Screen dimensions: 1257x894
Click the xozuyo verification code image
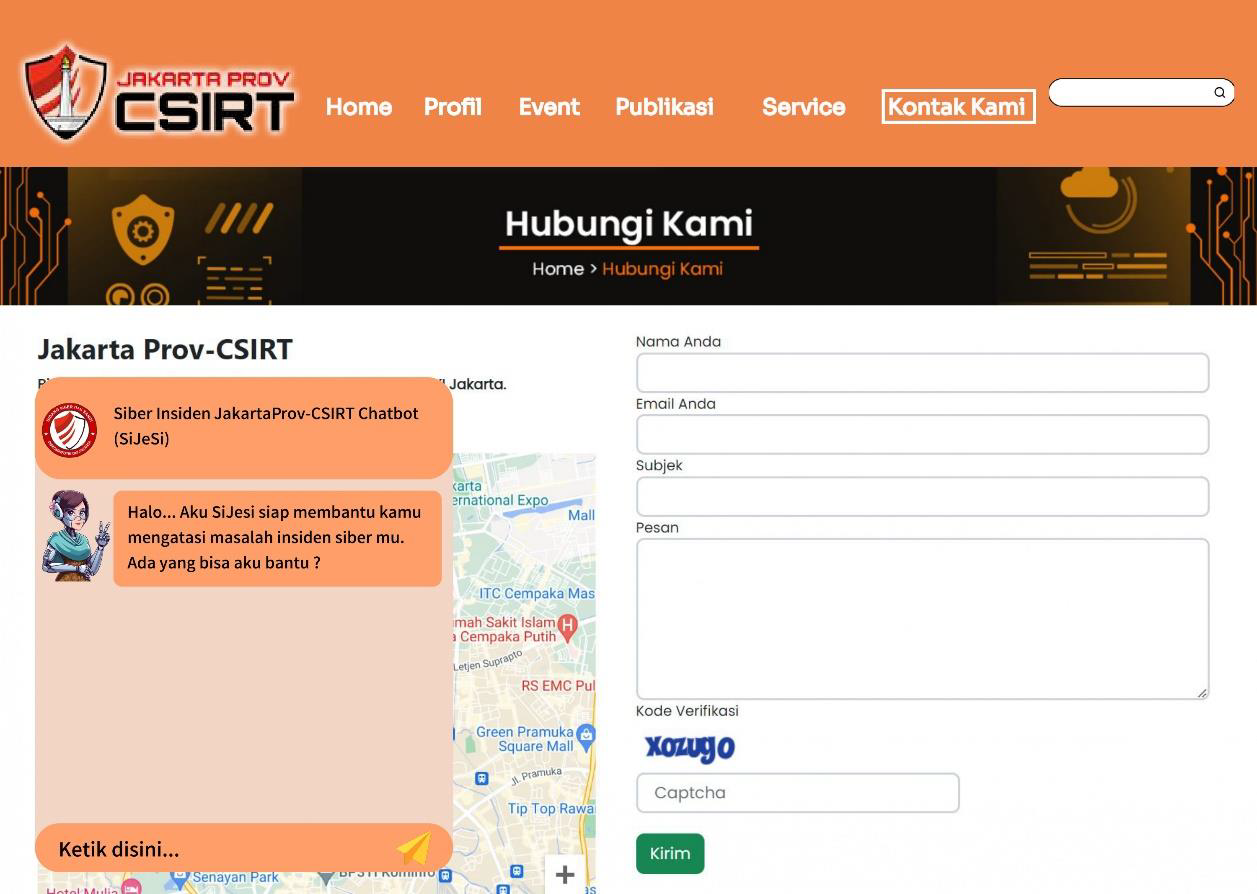point(688,746)
